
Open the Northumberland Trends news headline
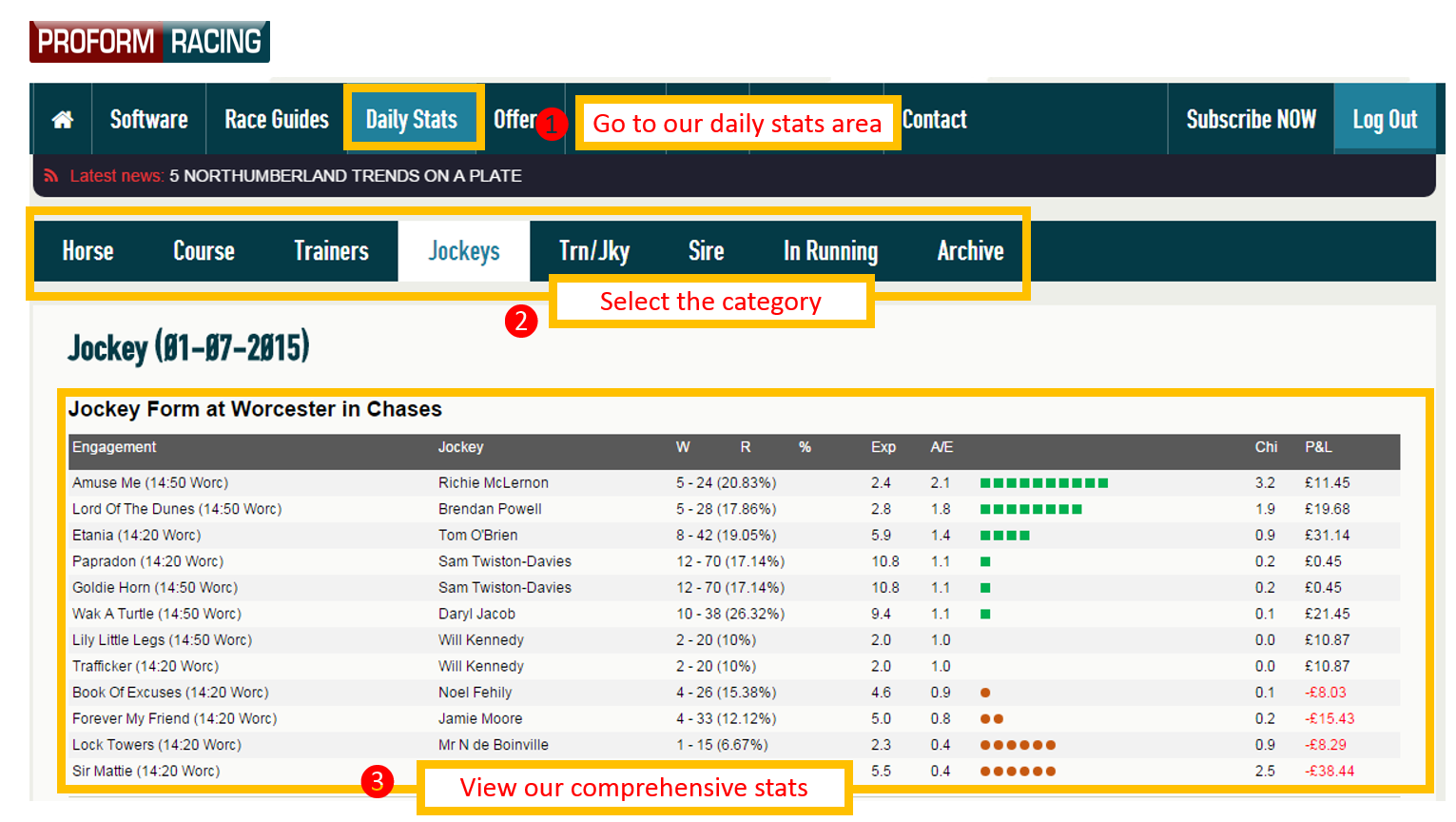345,176
